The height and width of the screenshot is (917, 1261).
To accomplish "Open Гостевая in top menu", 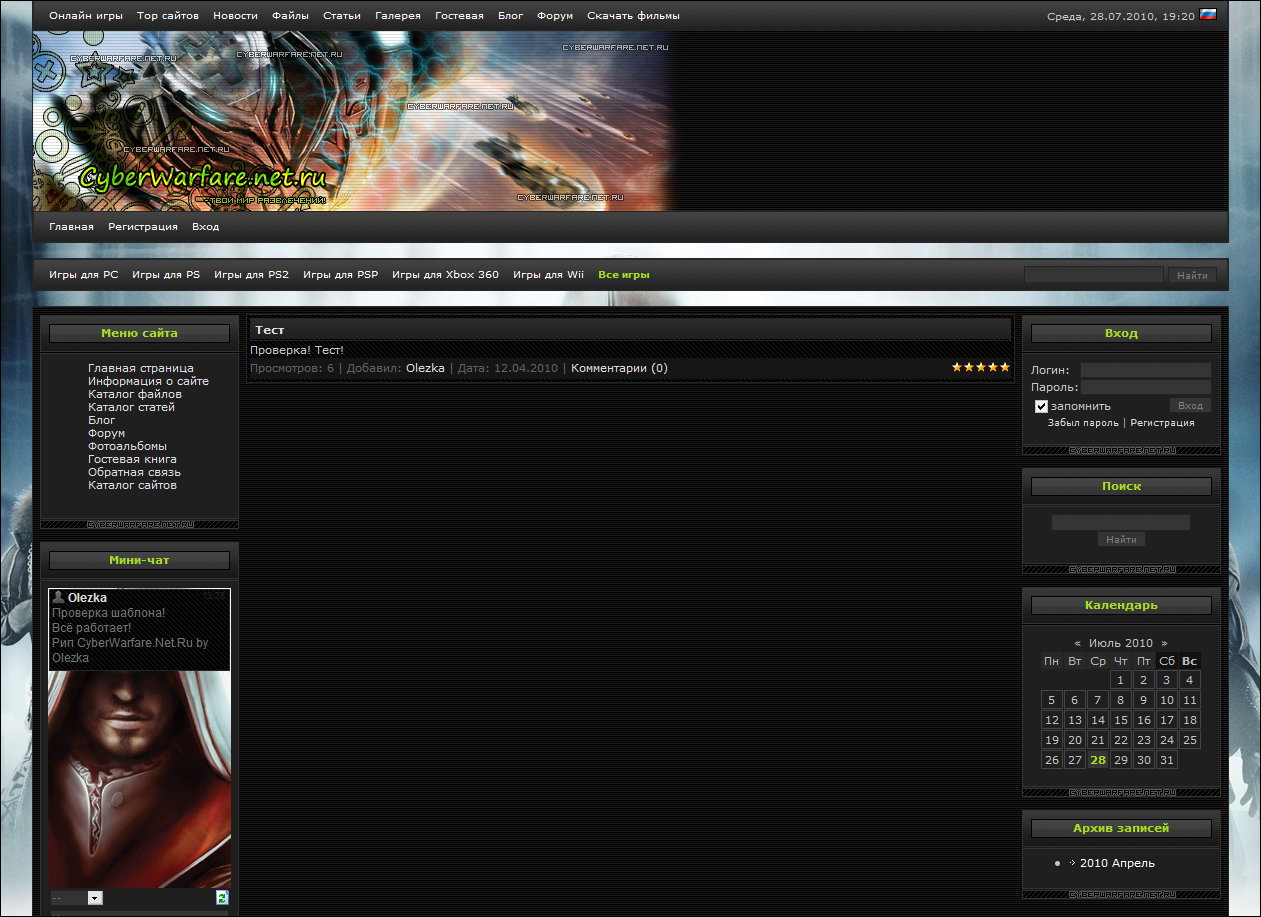I will click(459, 16).
